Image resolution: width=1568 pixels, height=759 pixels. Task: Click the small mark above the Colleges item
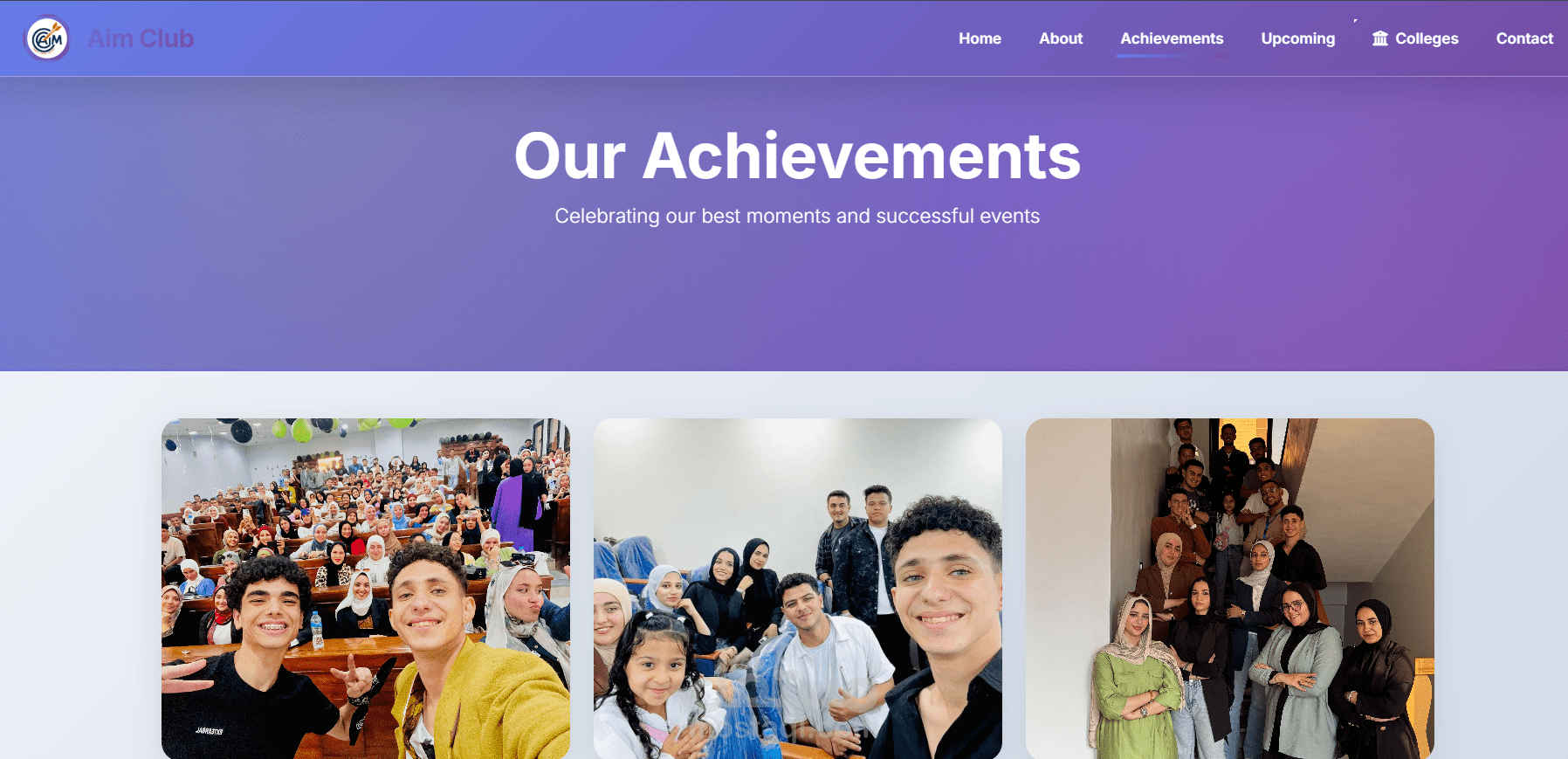click(1356, 21)
